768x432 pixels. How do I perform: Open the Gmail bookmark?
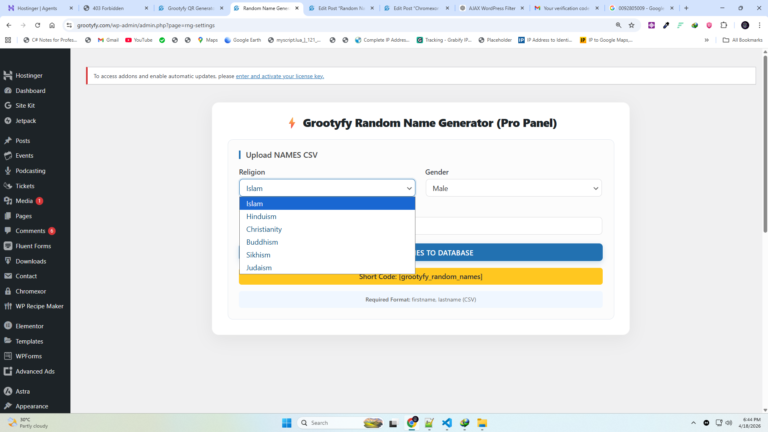pyautogui.click(x=108, y=40)
